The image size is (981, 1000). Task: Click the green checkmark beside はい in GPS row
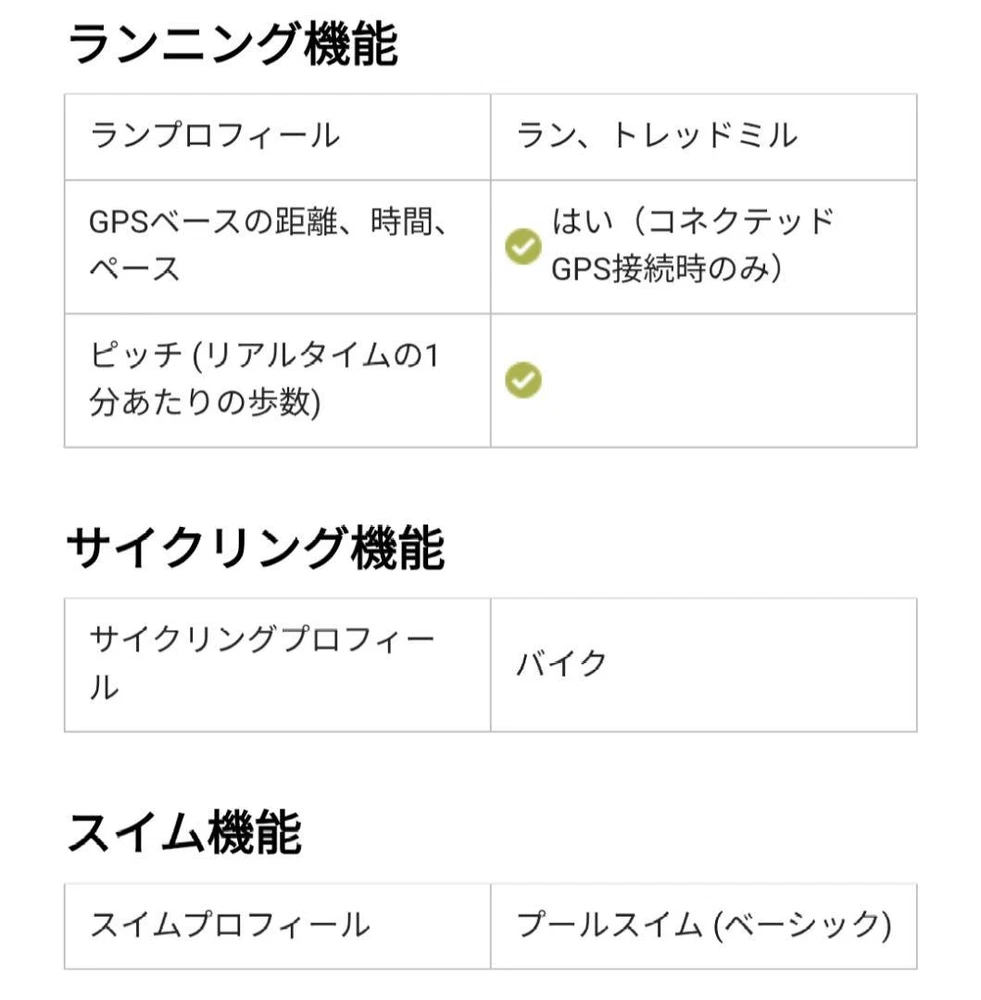523,247
